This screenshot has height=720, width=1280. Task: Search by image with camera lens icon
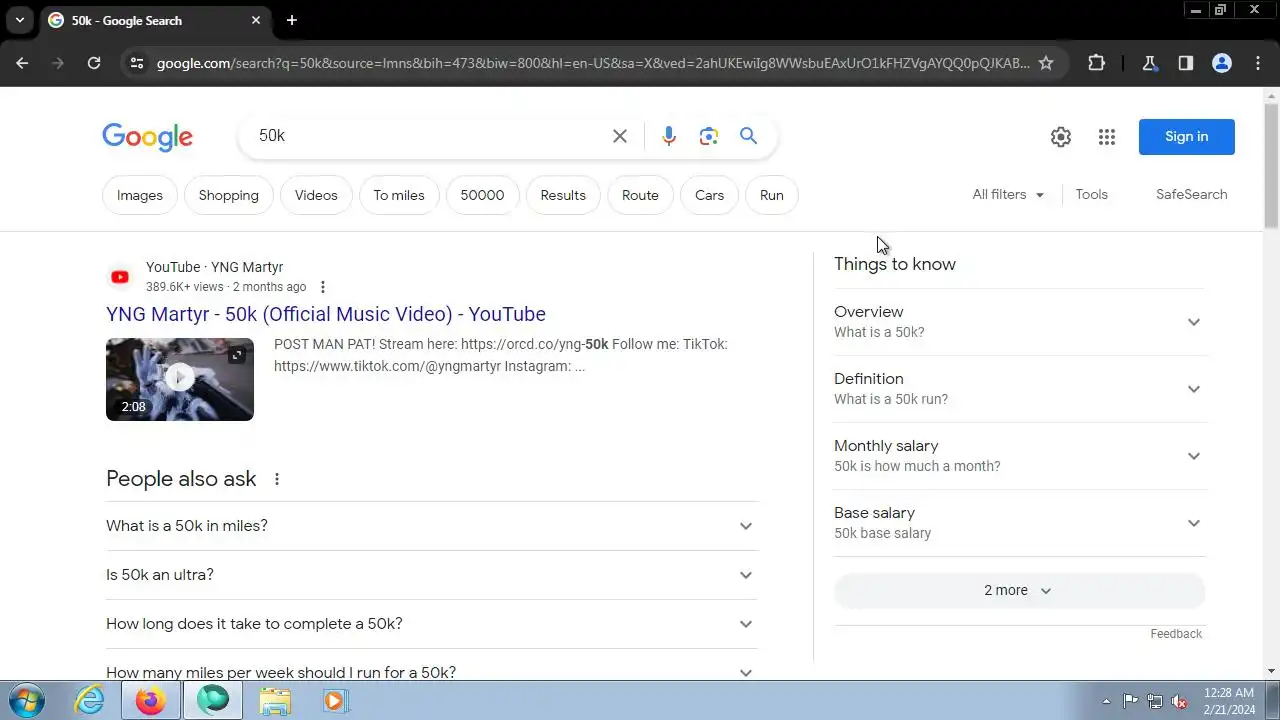tap(709, 136)
